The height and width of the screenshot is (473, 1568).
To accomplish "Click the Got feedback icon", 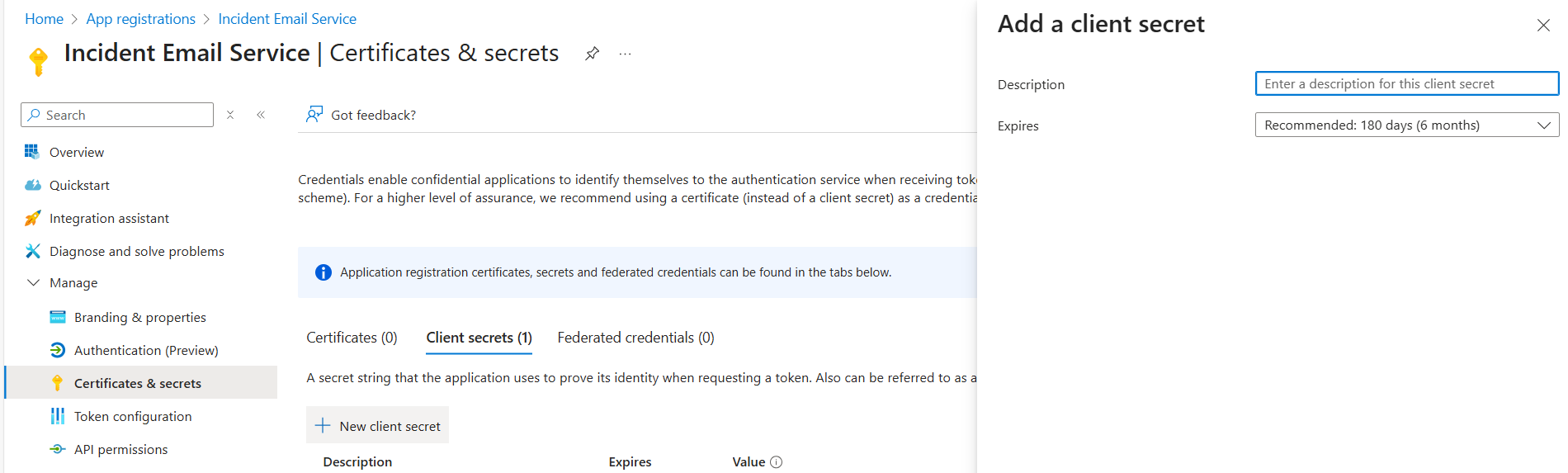I will pyautogui.click(x=314, y=114).
